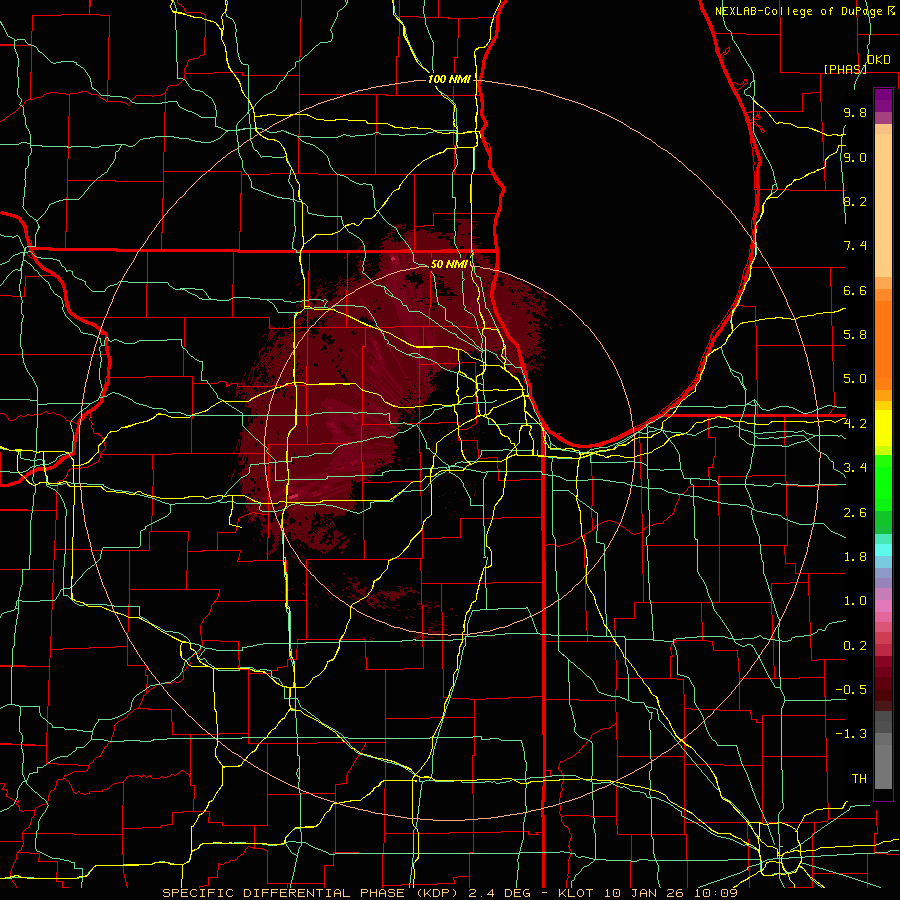Image resolution: width=900 pixels, height=900 pixels.
Task: Click the 8.2 scale value
Action: point(855,201)
